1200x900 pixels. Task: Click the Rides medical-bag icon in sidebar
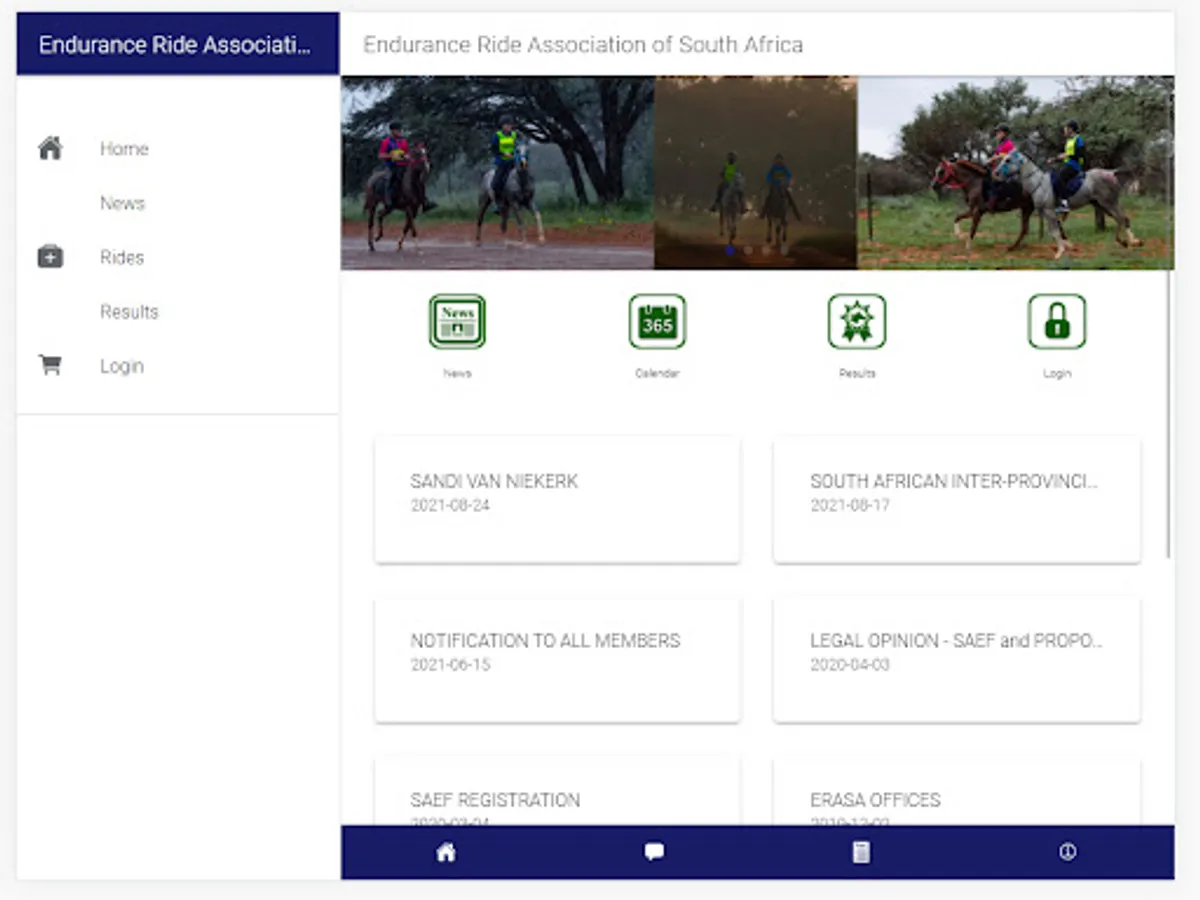(x=50, y=257)
